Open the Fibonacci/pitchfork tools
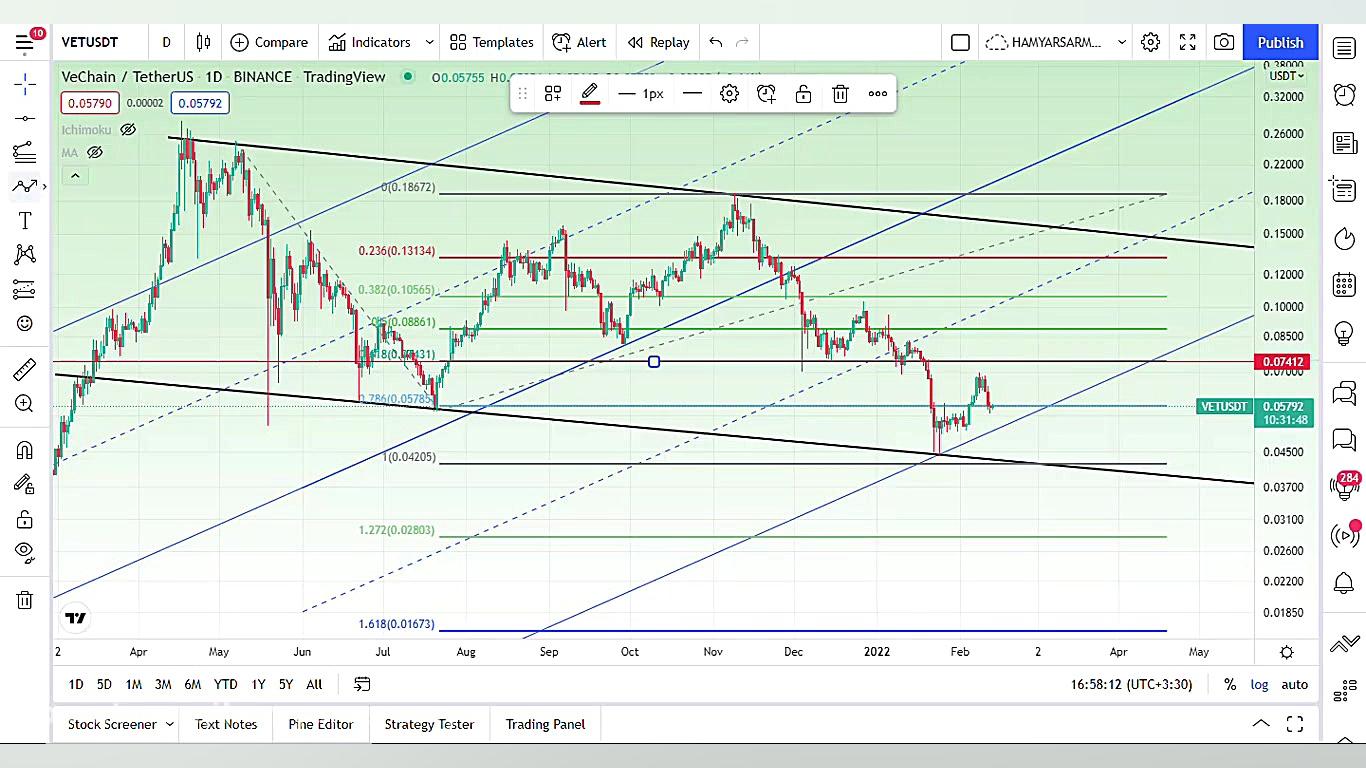Screen dimensions: 1366x768 coord(25,152)
